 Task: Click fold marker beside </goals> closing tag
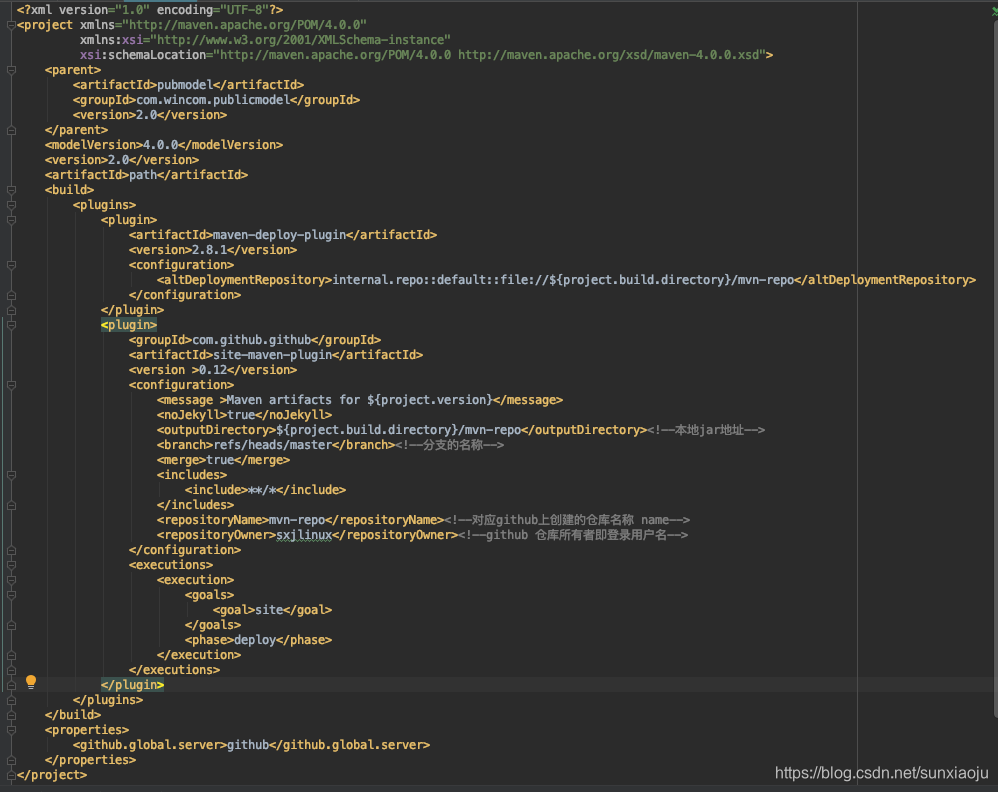click(x=11, y=625)
